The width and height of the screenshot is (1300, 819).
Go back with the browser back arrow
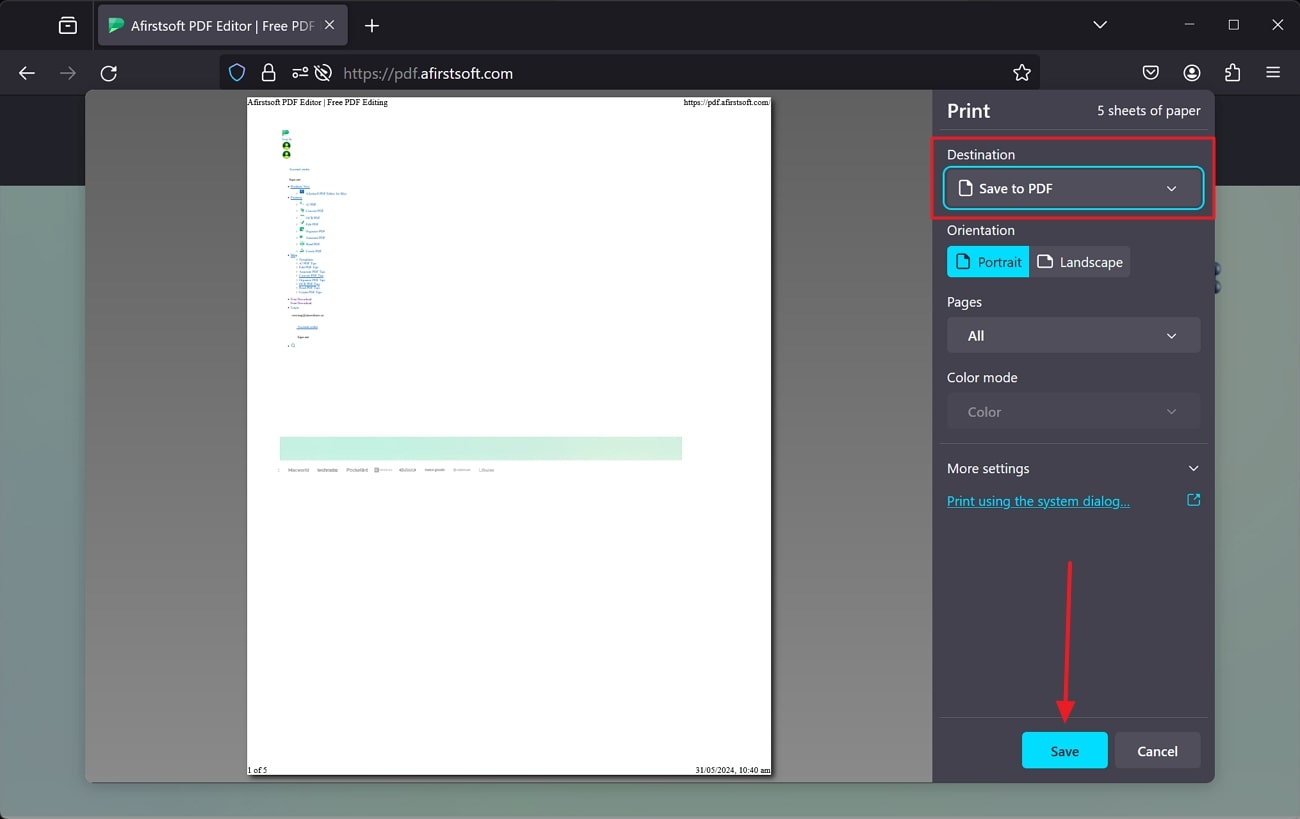pyautogui.click(x=27, y=73)
